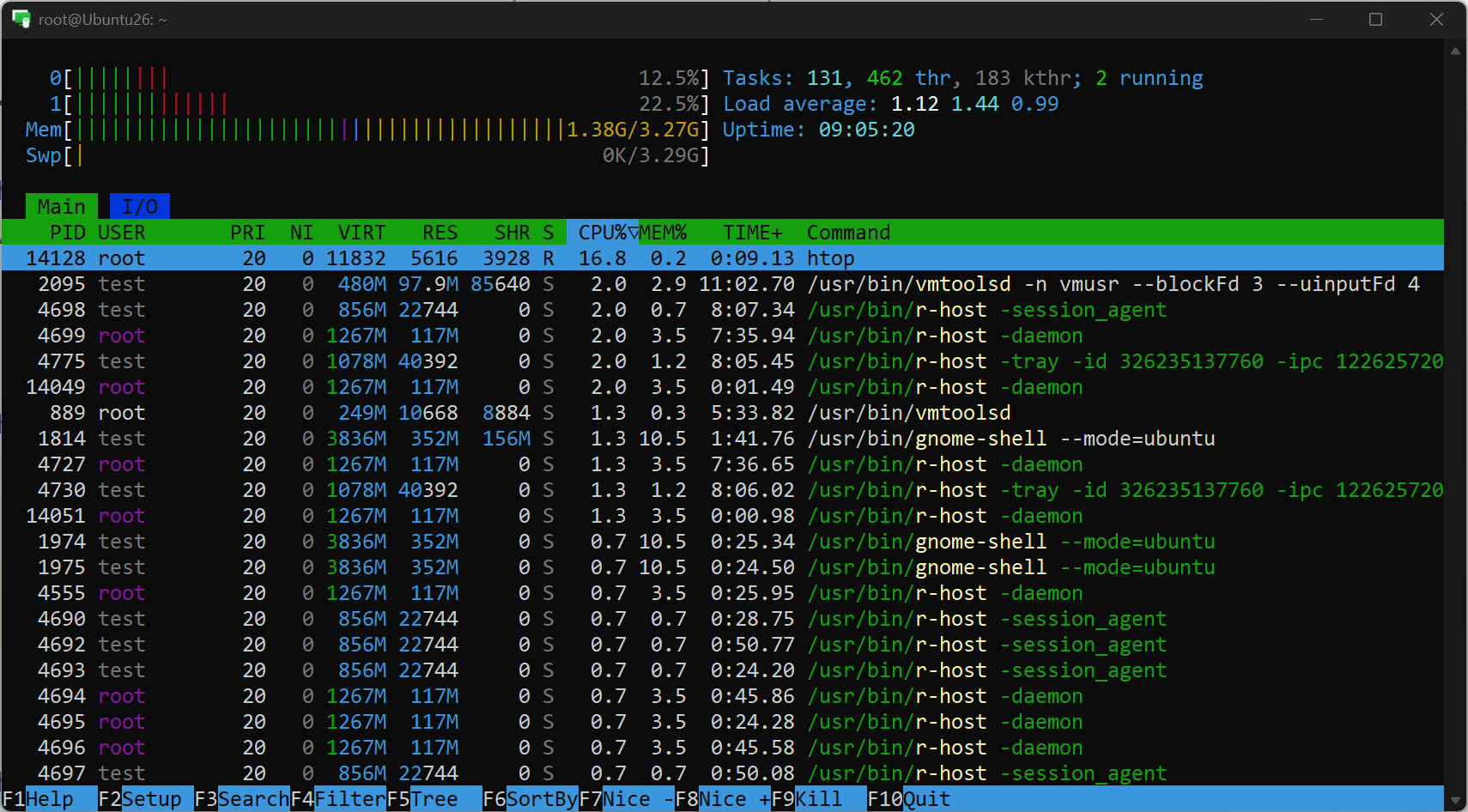Click the scrollbar up arrow
This screenshot has height=812, width=1468.
coord(1455,51)
